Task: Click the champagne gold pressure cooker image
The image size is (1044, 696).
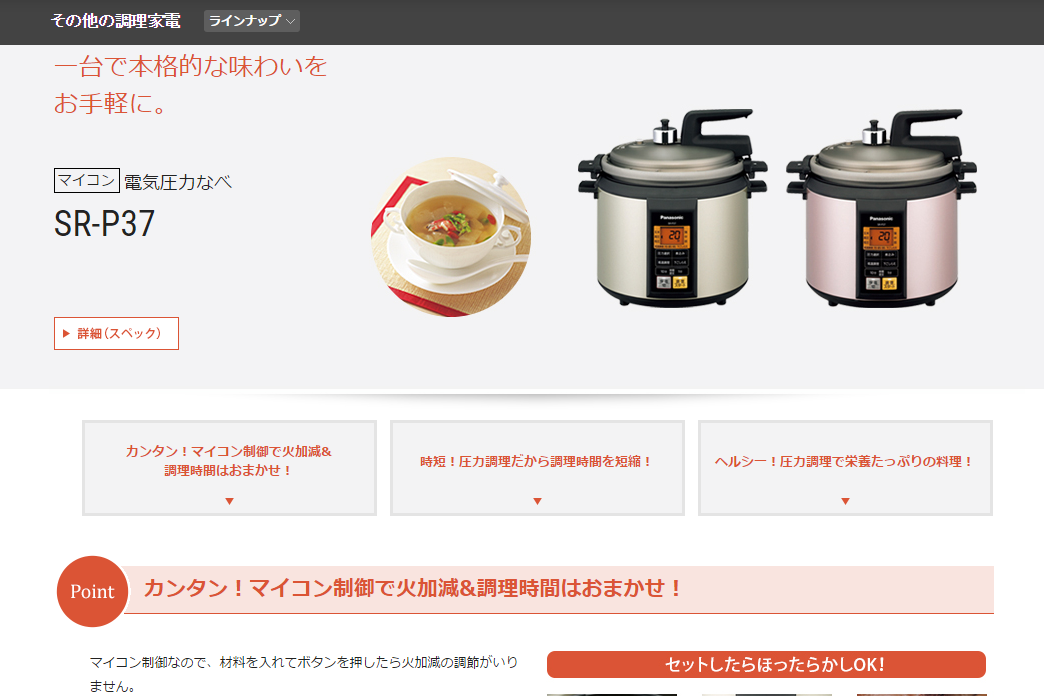Action: click(x=672, y=208)
